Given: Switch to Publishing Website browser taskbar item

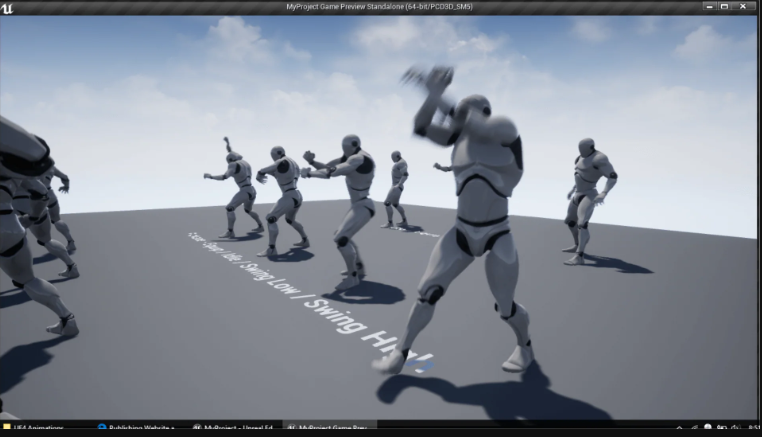Looking at the screenshot, I should (136, 428).
